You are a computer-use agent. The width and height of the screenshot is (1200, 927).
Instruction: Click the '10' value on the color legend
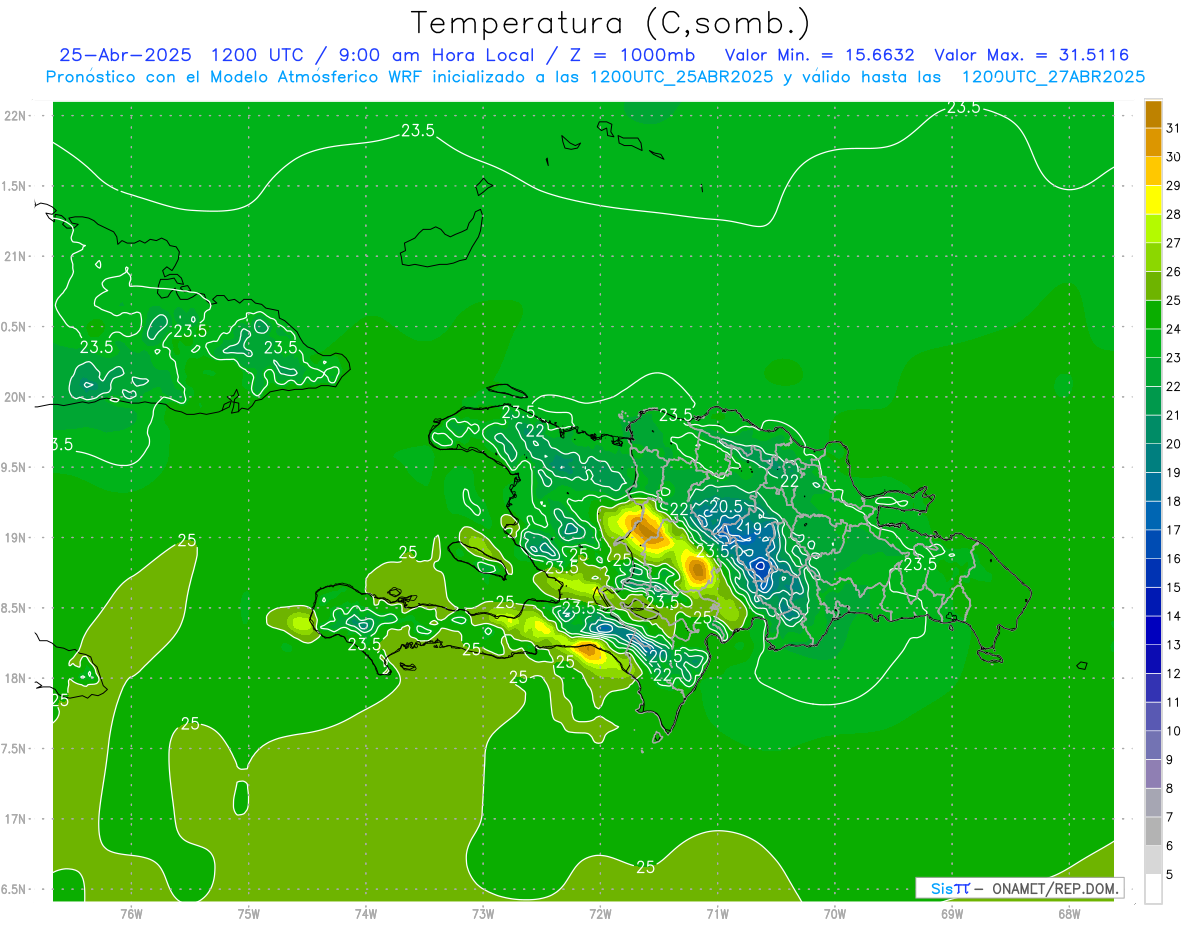click(x=1174, y=731)
